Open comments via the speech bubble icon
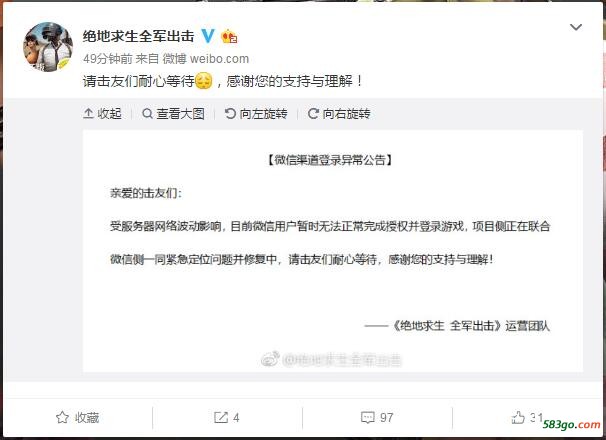This screenshot has height=440, width=606. [x=368, y=418]
